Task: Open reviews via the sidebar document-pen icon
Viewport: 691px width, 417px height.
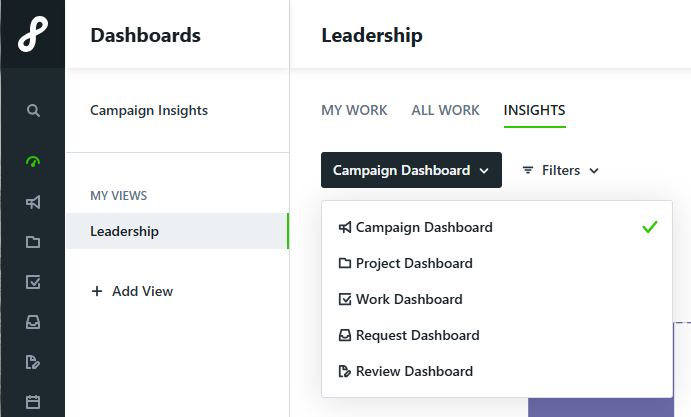Action: point(33,362)
